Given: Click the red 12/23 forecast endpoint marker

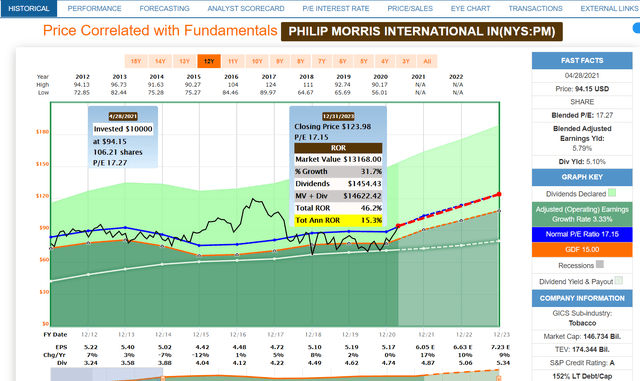Looking at the screenshot, I should pyautogui.click(x=499, y=194).
